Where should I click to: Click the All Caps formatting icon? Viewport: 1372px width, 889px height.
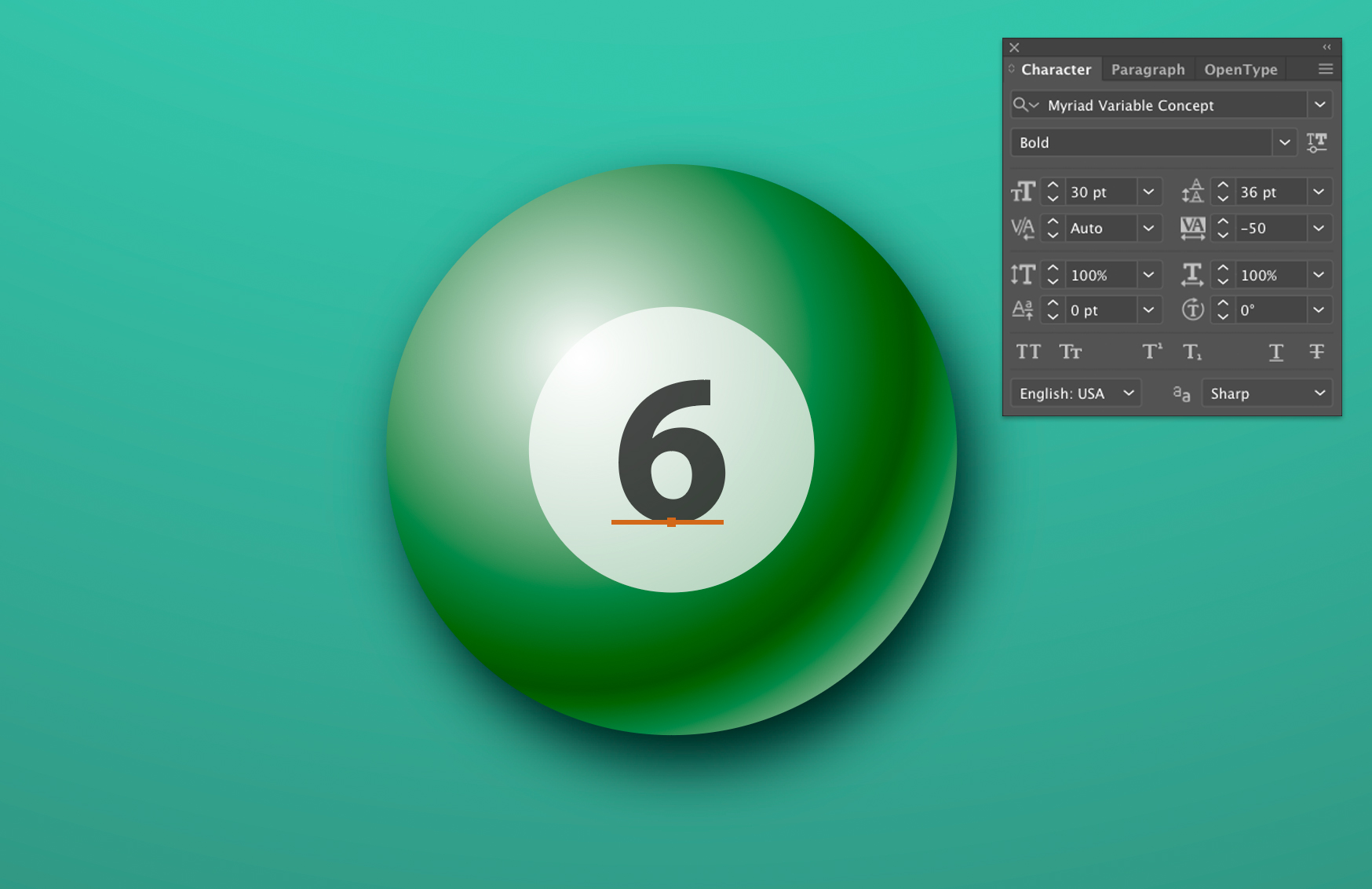point(1028,352)
